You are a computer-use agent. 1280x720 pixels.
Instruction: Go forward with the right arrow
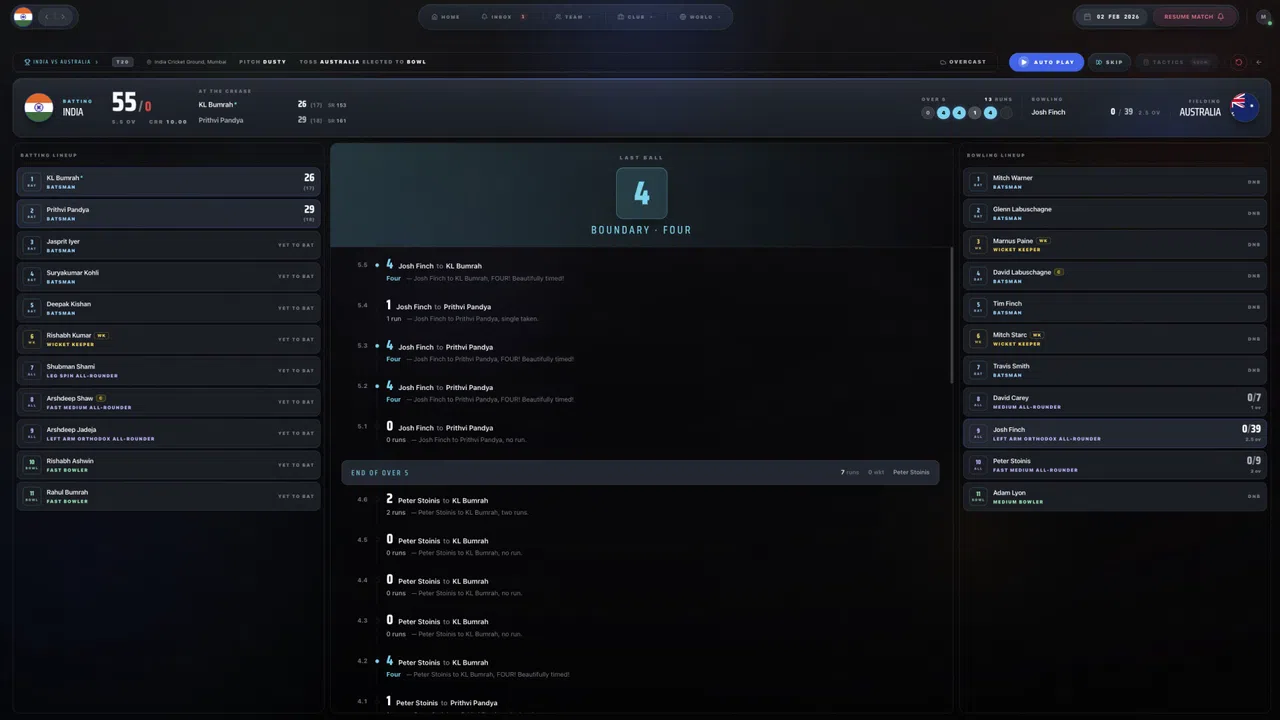tap(63, 16)
